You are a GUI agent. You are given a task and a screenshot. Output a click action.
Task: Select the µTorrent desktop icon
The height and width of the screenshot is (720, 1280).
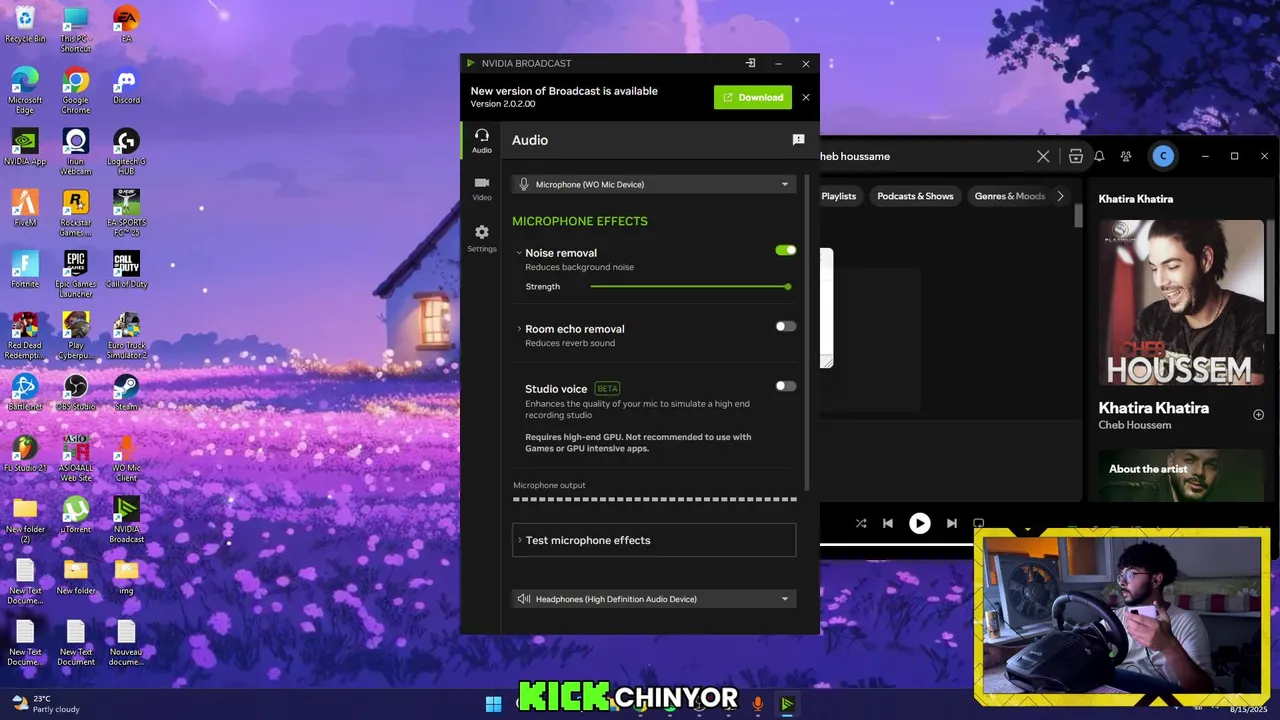click(x=76, y=514)
